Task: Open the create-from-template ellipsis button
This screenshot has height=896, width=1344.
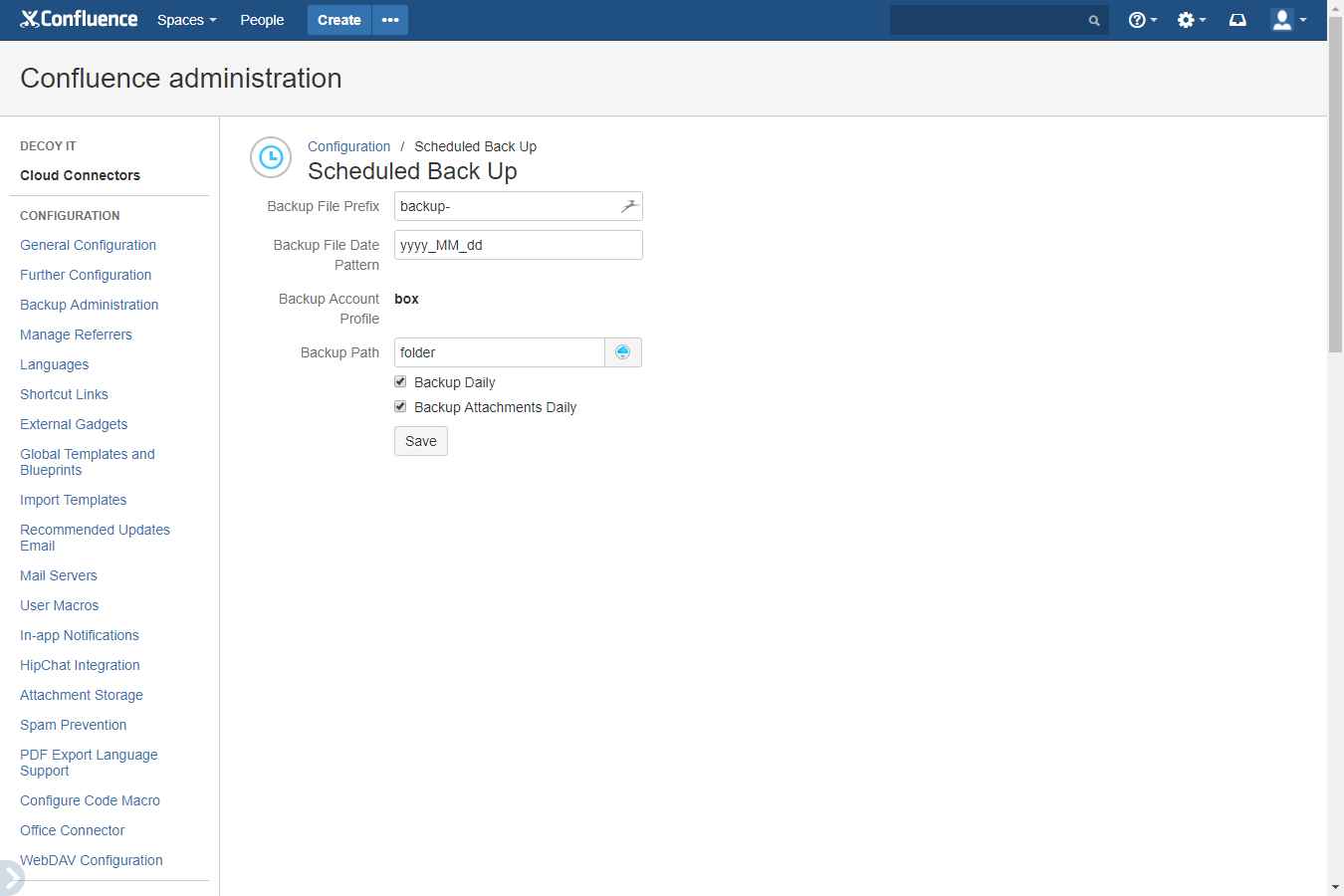Action: (390, 20)
